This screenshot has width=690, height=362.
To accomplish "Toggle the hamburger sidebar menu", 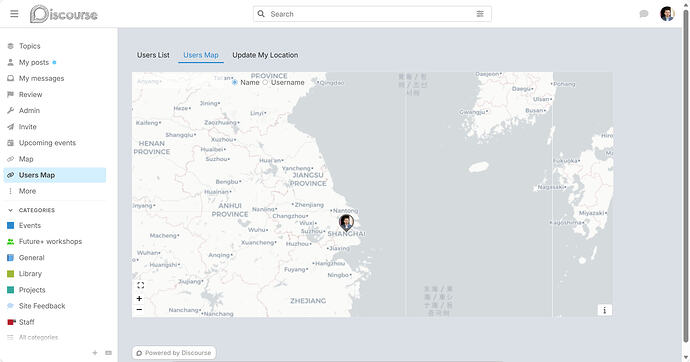I will 14,14.
